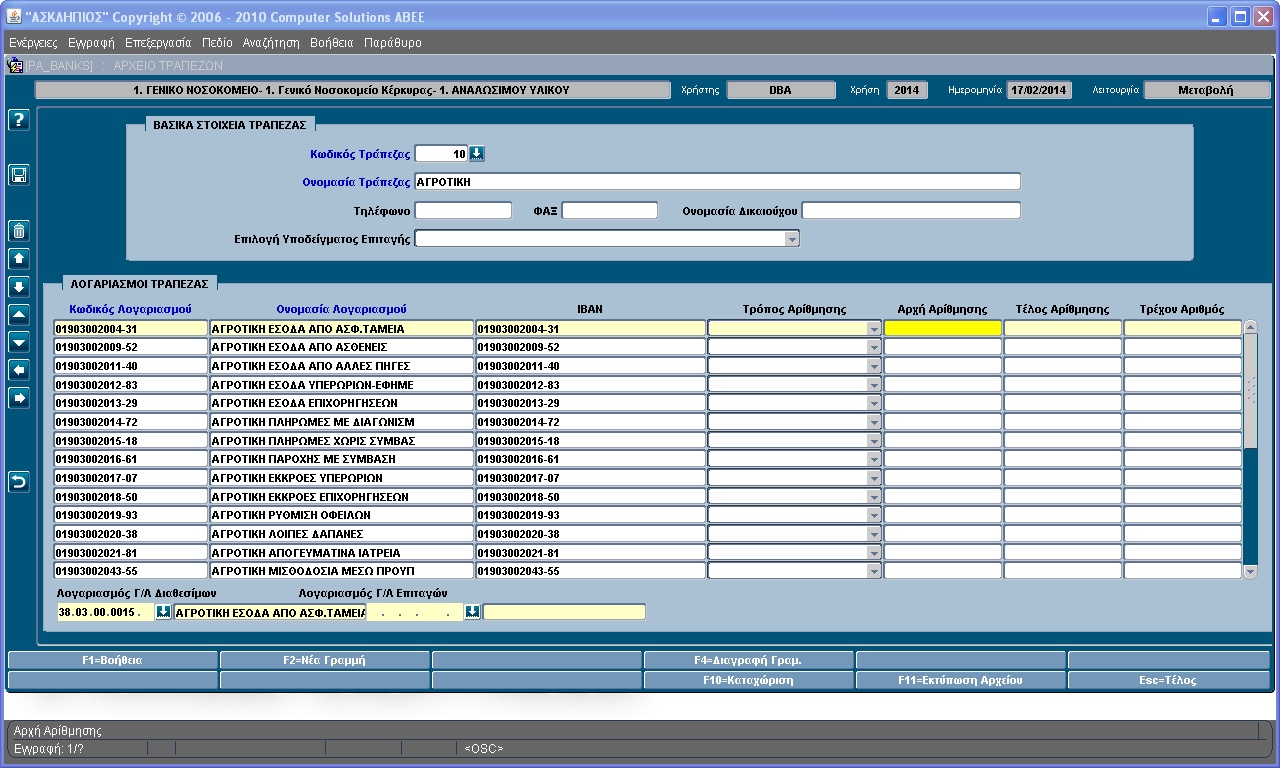The image size is (1280, 768).
Task: Select row ΑΓΡΟΤΙΚΗ ΑΠΟΓΕΥΜΑΤΙΝΑ ΙΑΤΡΕΙΑ
Action: 341,553
